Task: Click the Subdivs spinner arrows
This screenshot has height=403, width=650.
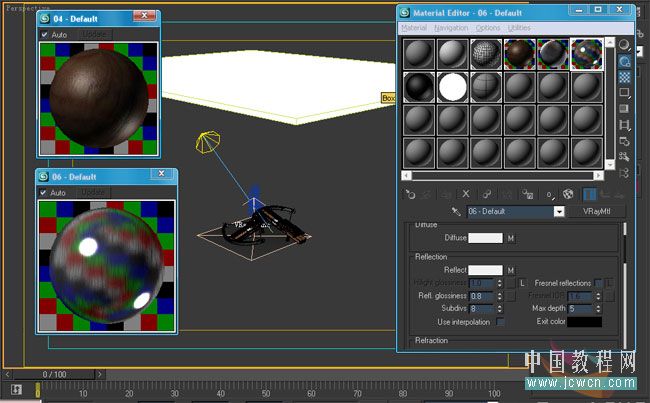Action: pos(499,308)
